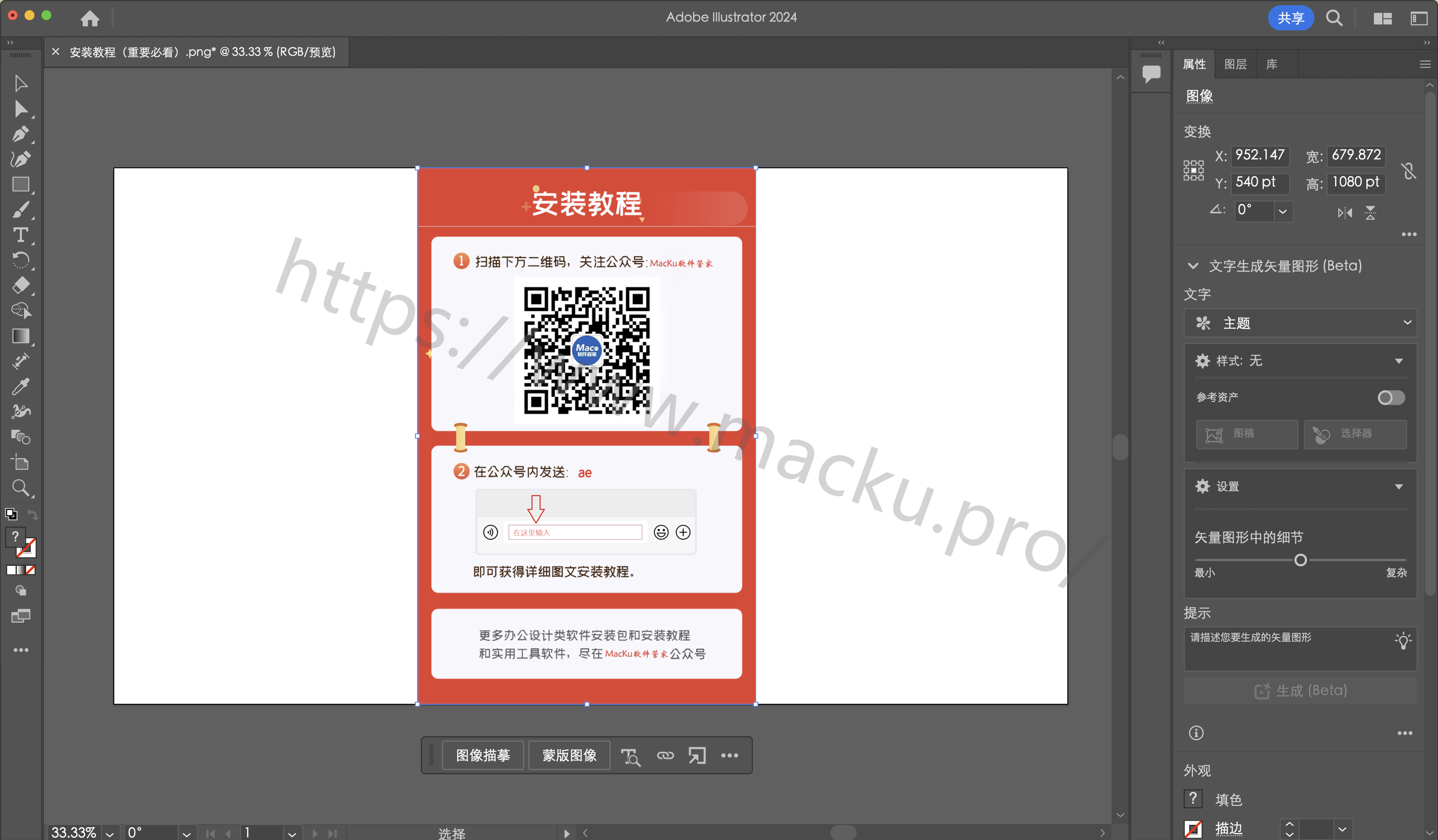The width and height of the screenshot is (1438, 840).
Task: Open the Arrange Documents icon
Action: pos(1382,18)
